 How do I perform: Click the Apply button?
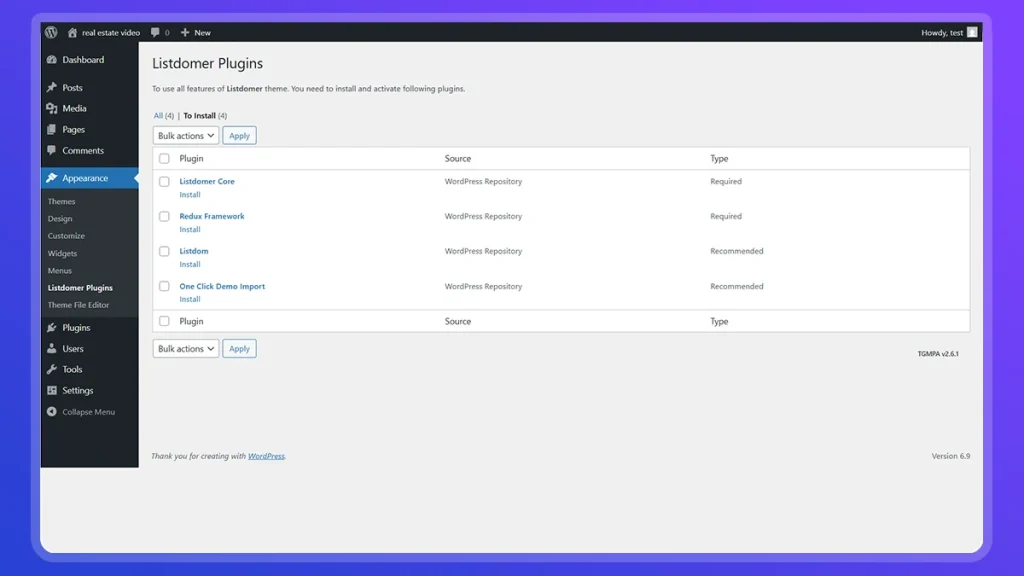tap(239, 135)
